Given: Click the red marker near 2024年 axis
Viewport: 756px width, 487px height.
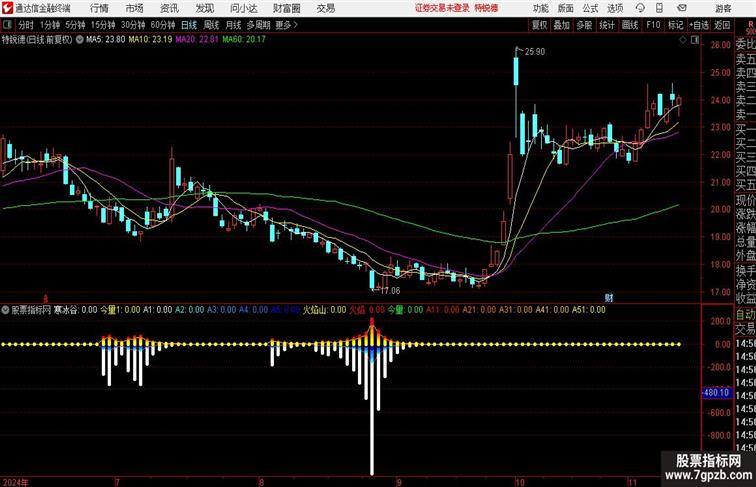Looking at the screenshot, I should (x=46, y=298).
